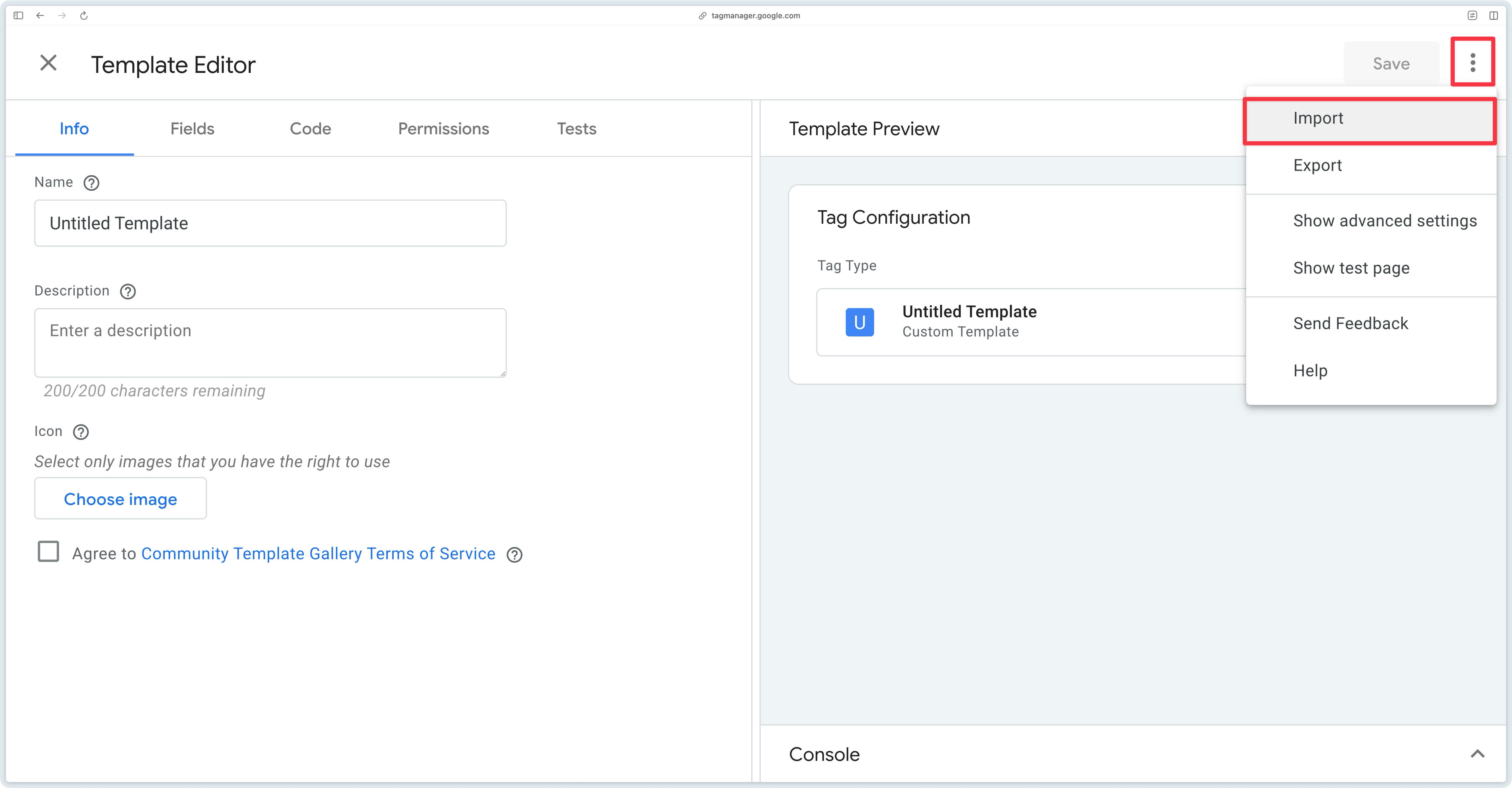Select the Untitled Template badge icon
The height and width of the screenshot is (788, 1512).
859,321
